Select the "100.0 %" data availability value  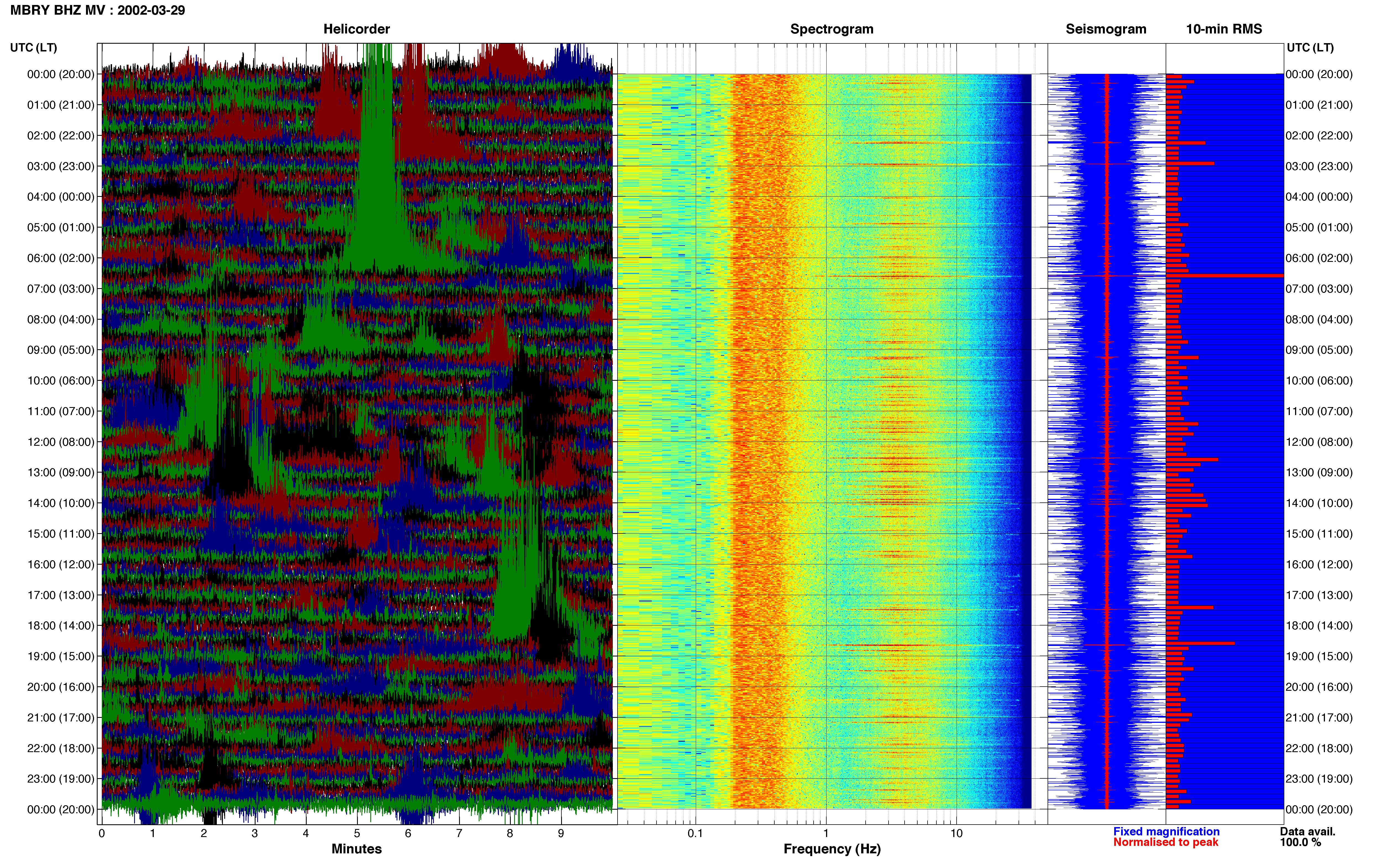[1300, 842]
